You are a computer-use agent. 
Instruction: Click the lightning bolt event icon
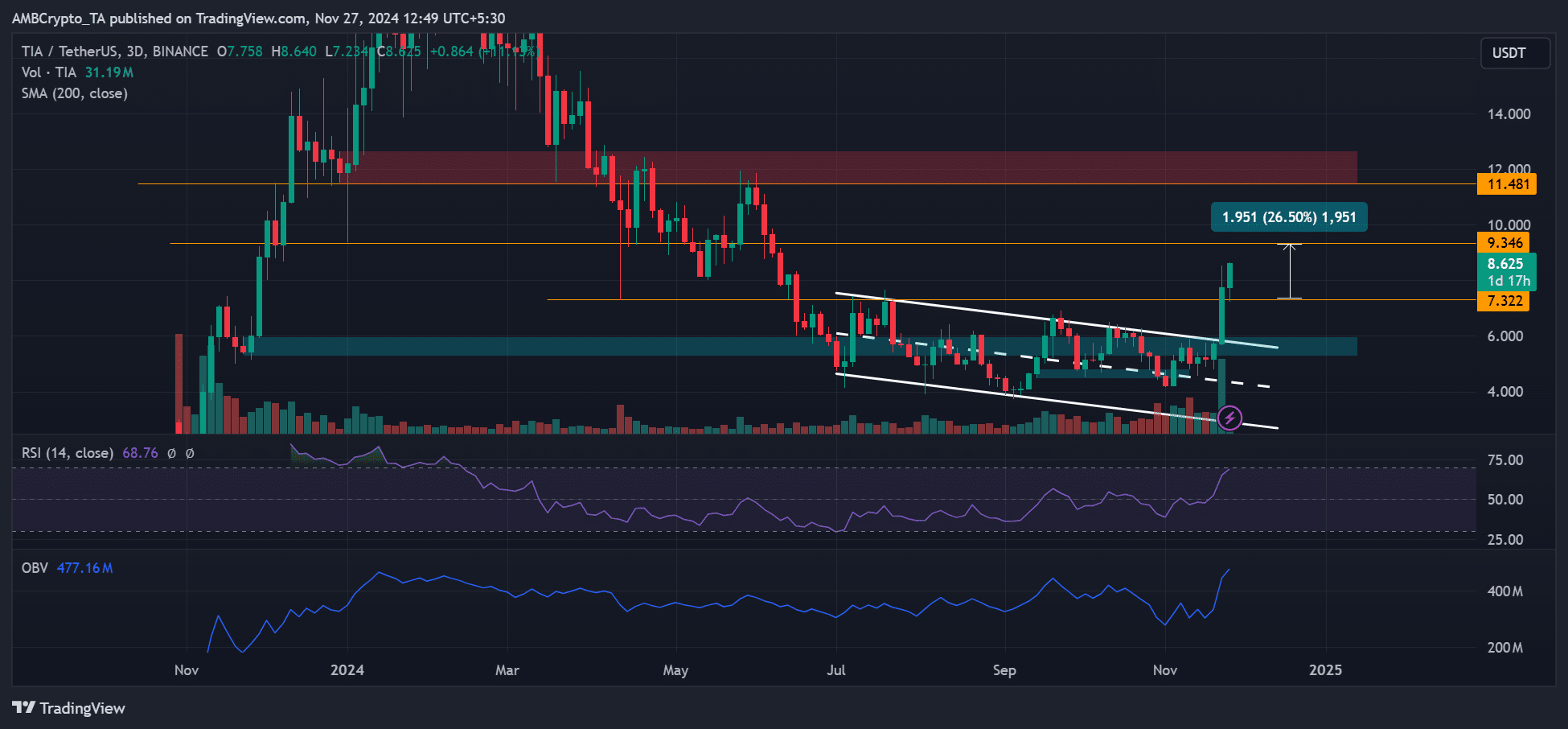pyautogui.click(x=1229, y=418)
